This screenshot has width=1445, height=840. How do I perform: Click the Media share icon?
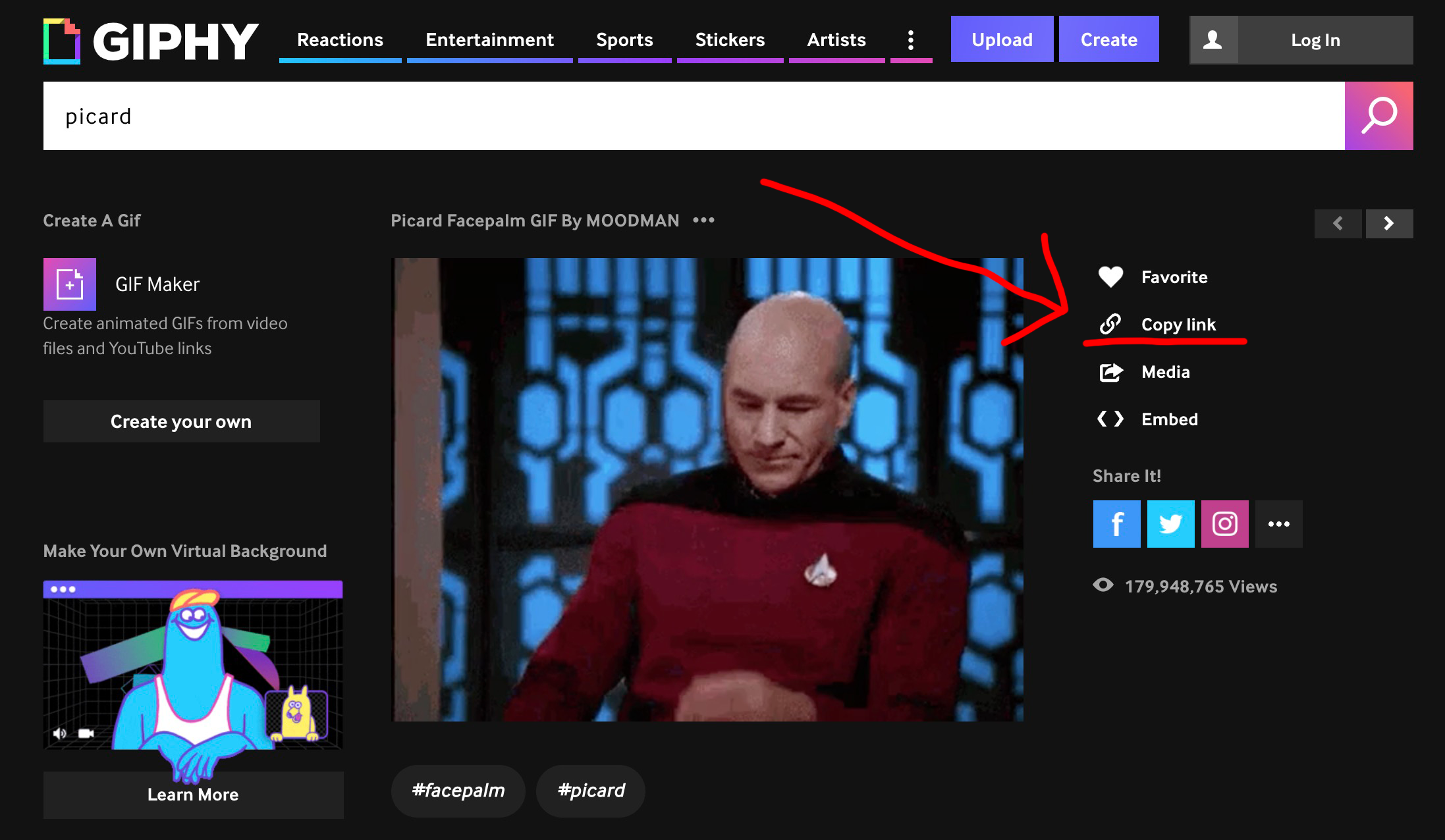[x=1111, y=372]
